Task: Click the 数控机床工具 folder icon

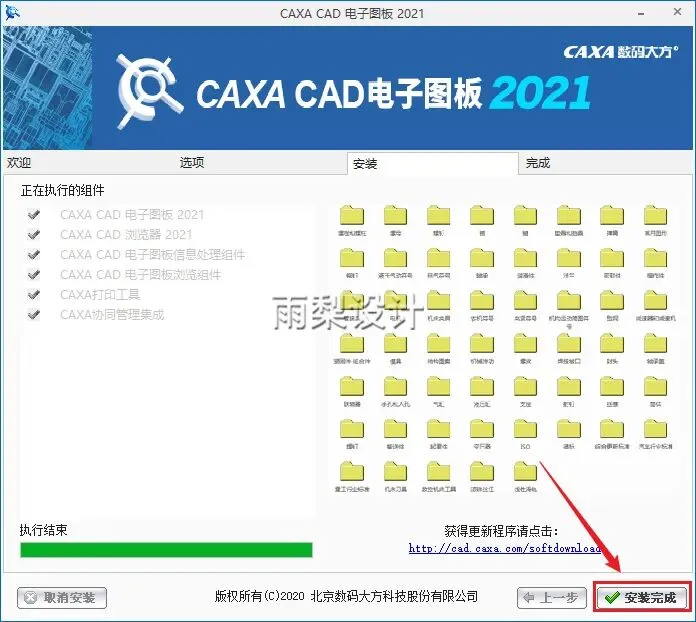Action: [439, 471]
